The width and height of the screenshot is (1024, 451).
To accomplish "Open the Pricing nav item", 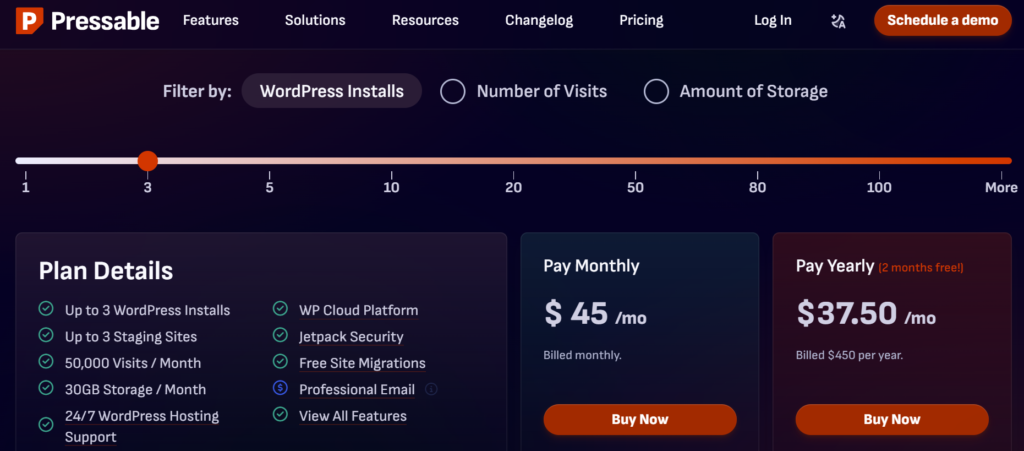I will [x=641, y=20].
